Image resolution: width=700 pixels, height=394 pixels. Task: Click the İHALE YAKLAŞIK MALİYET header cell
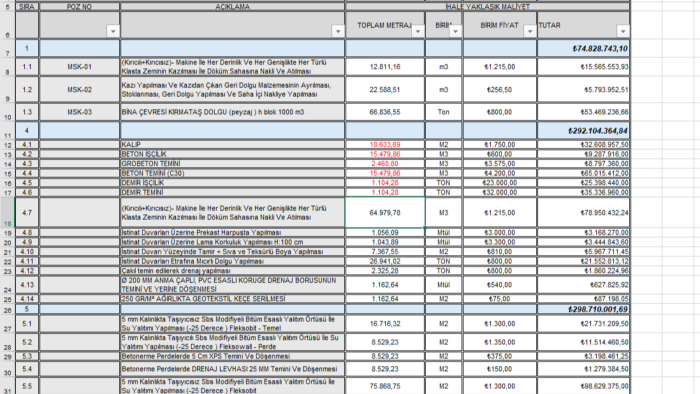point(488,7)
